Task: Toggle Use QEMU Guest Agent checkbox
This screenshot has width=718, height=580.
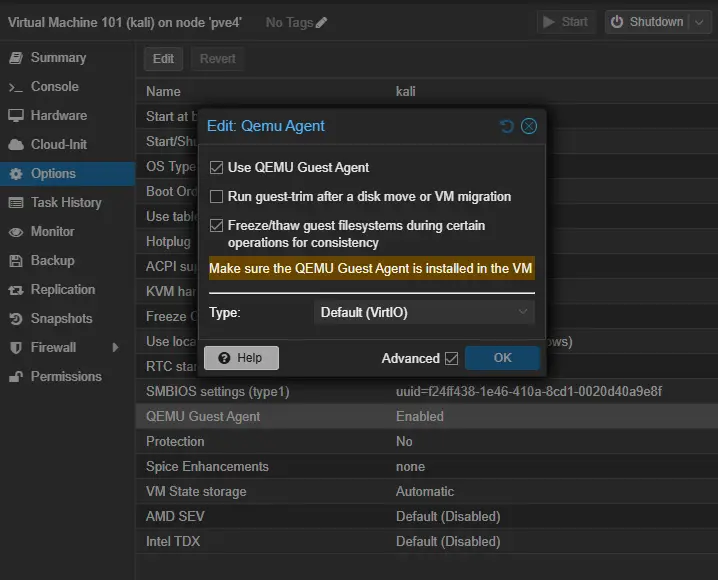Action: point(216,168)
